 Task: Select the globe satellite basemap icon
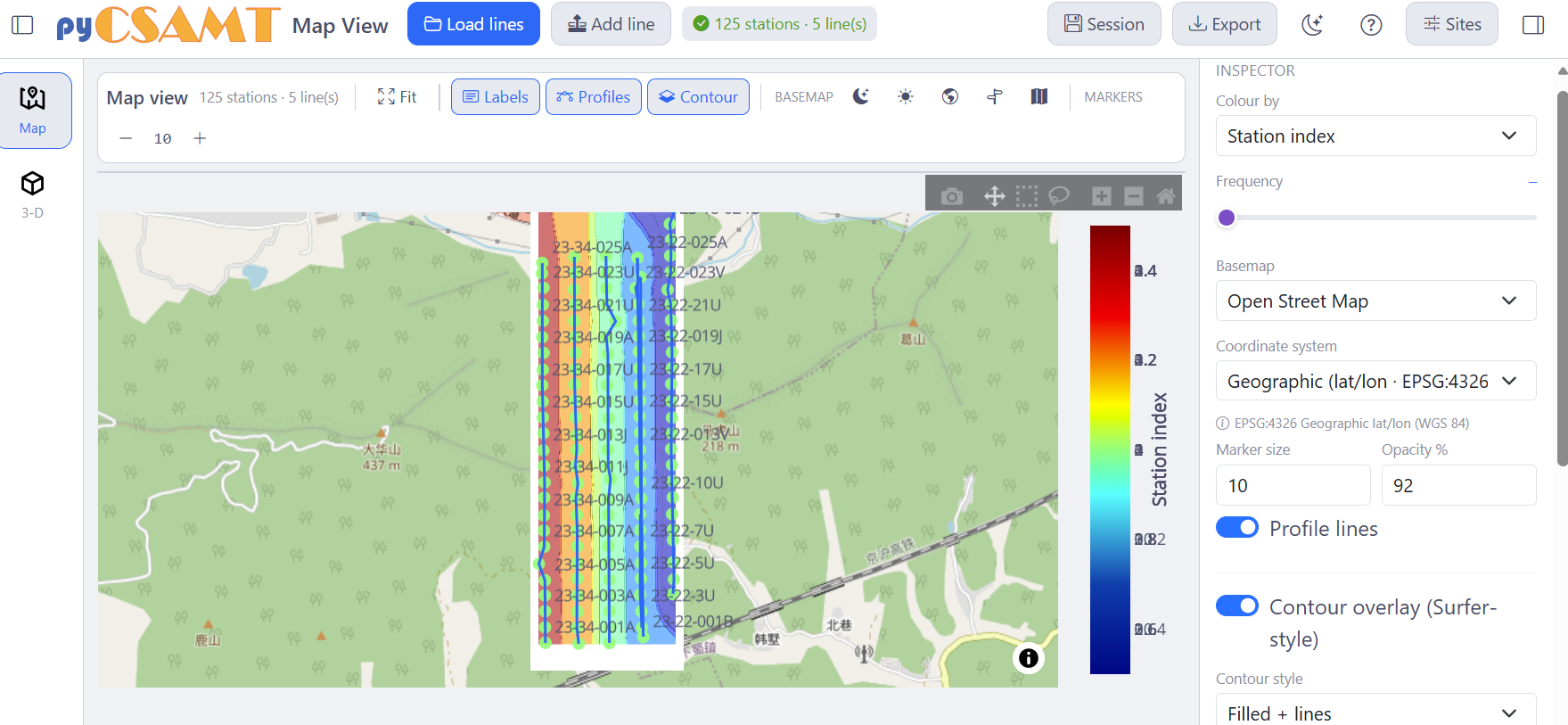[950, 96]
